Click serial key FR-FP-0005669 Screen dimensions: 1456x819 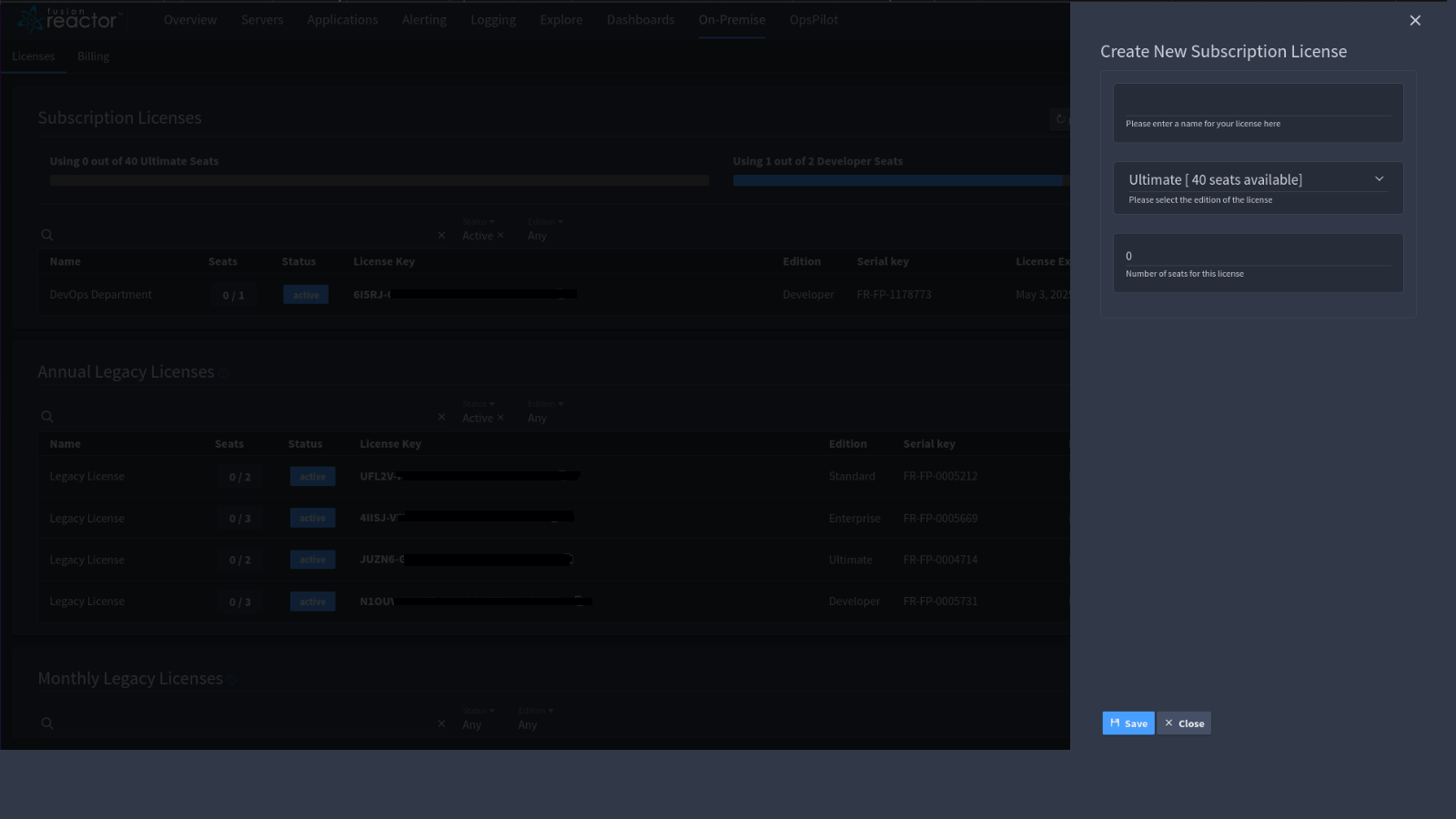pos(940,518)
